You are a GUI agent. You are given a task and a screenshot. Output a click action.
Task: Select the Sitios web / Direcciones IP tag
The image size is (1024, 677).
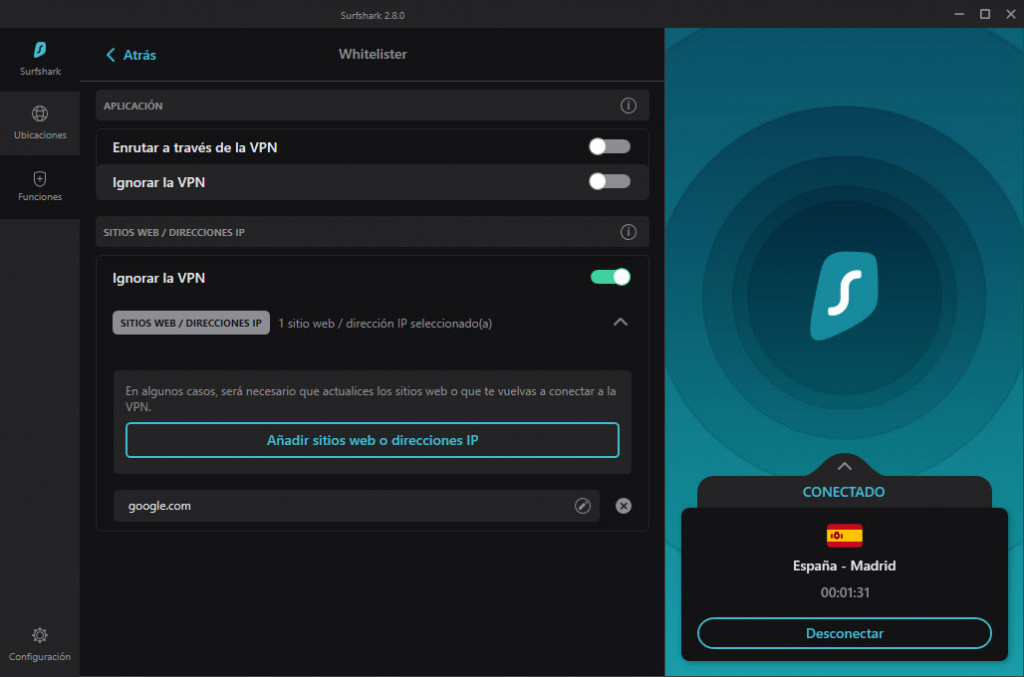point(191,323)
